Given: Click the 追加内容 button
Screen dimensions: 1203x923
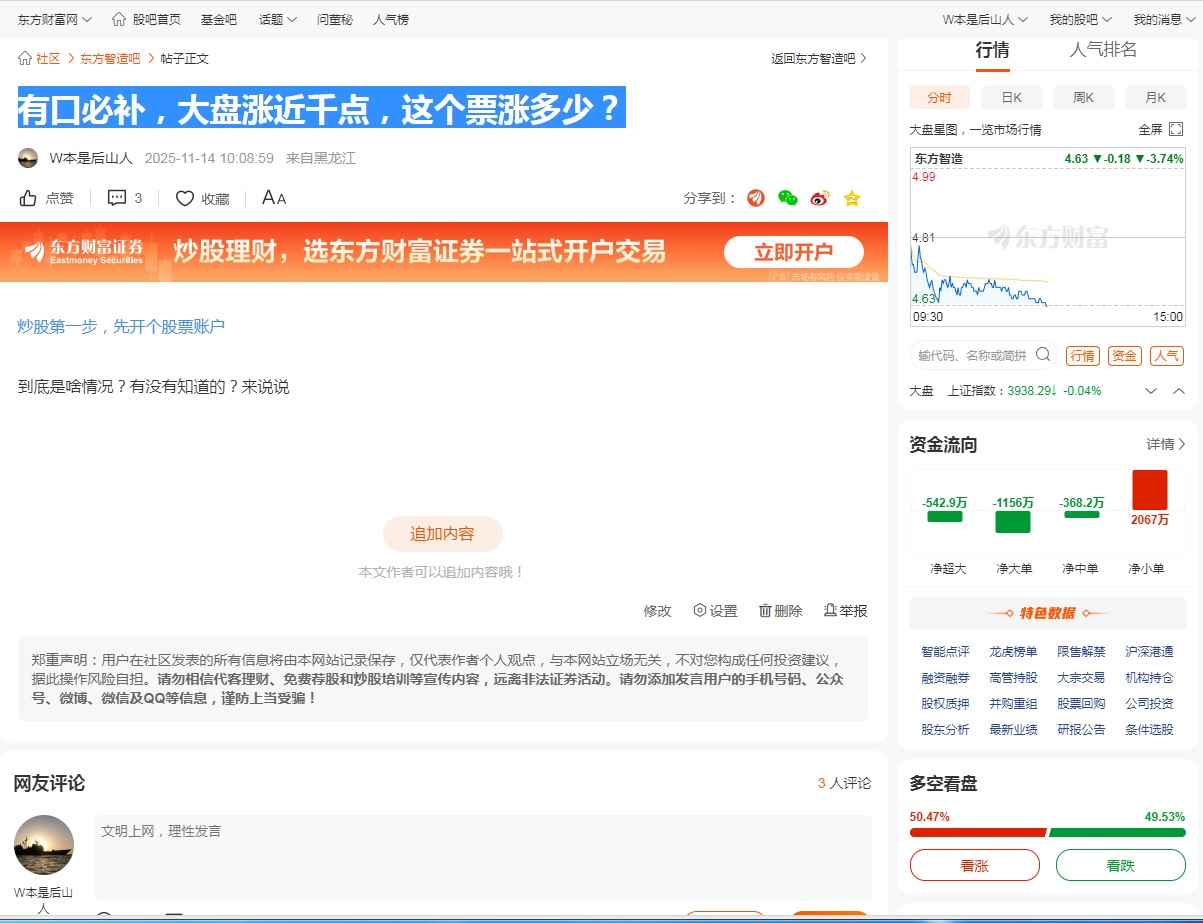Looking at the screenshot, I should (443, 533).
